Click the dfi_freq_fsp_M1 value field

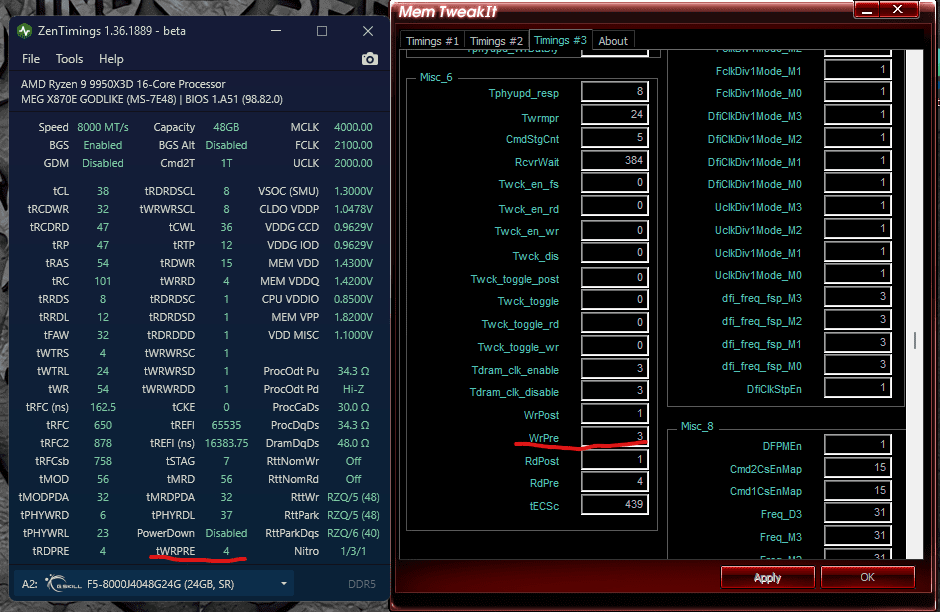tap(858, 343)
